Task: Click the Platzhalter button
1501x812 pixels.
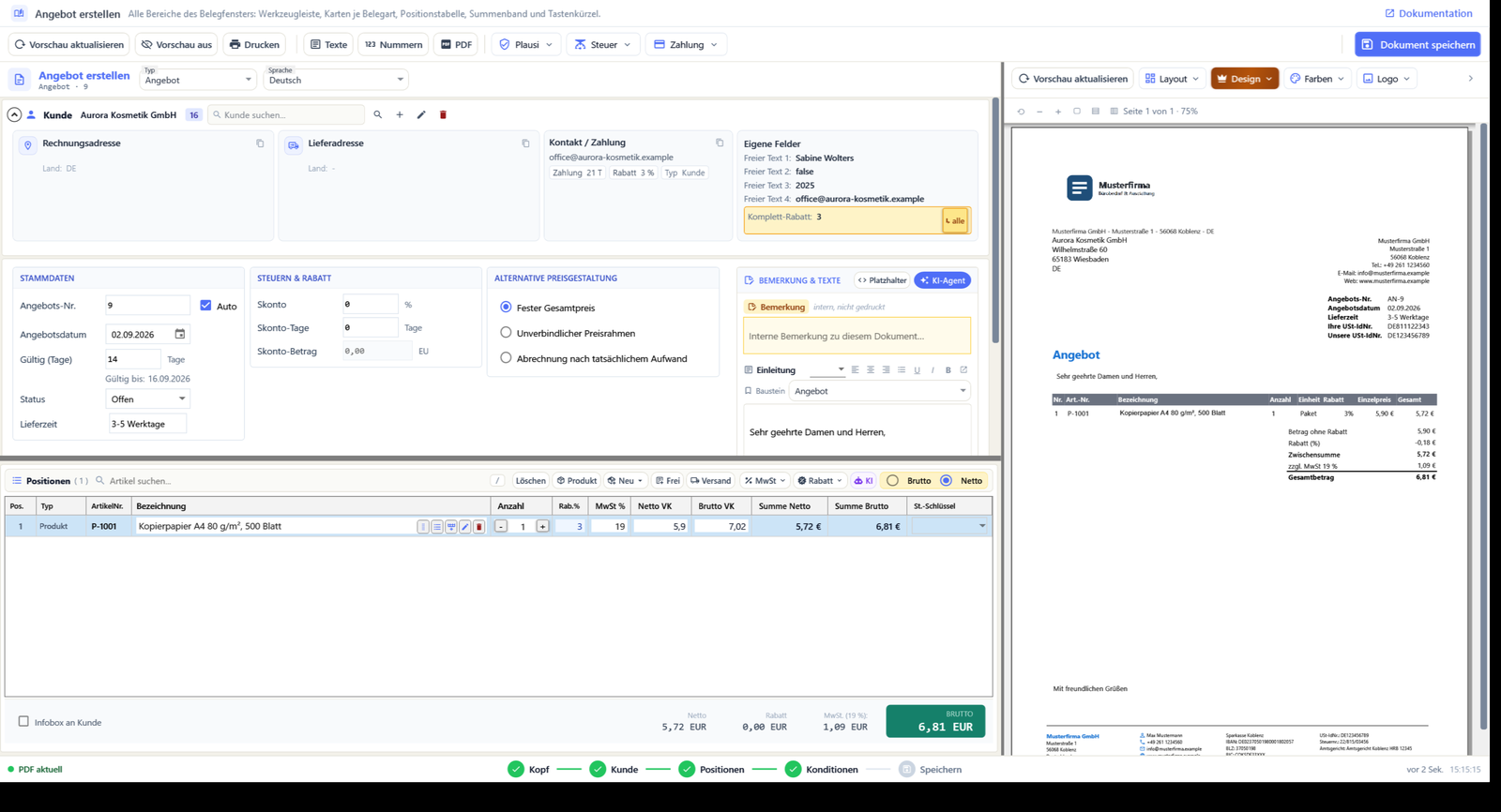Action: point(882,280)
